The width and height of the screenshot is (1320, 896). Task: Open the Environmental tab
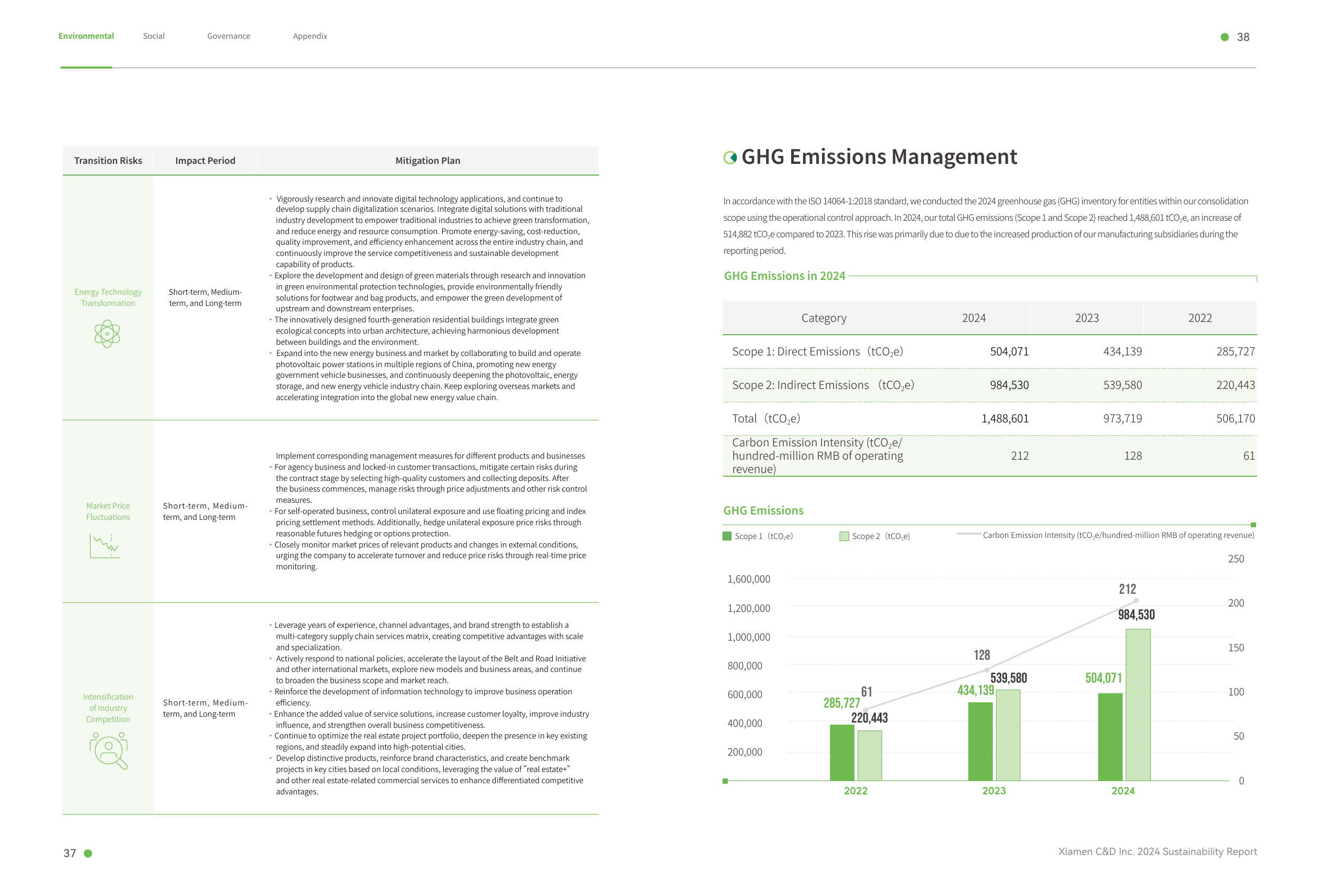86,36
